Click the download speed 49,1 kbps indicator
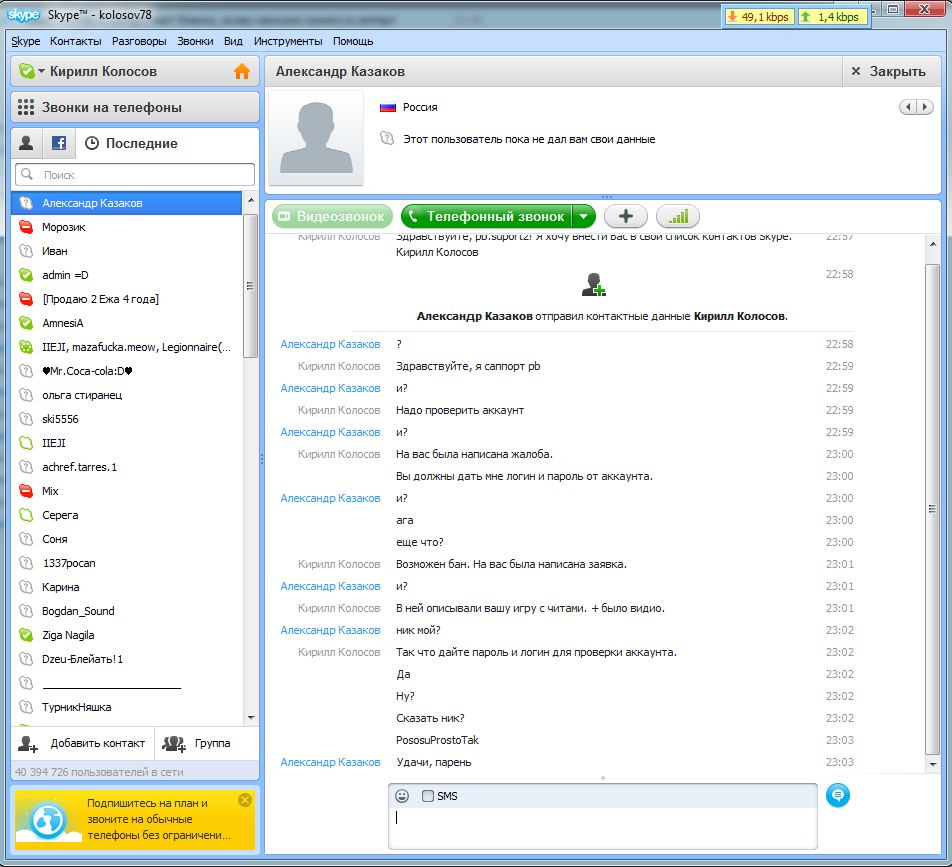Image resolution: width=952 pixels, height=867 pixels. click(758, 17)
